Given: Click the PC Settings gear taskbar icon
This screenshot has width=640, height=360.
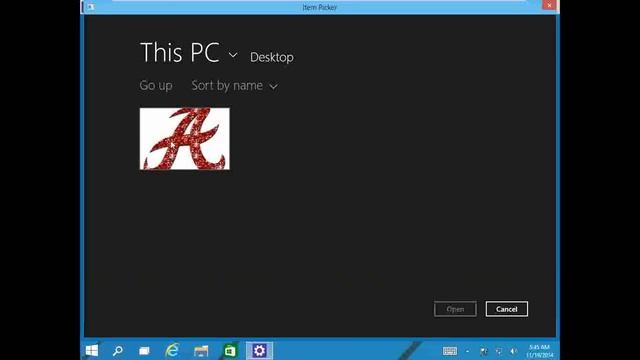Looking at the screenshot, I should [259, 351].
